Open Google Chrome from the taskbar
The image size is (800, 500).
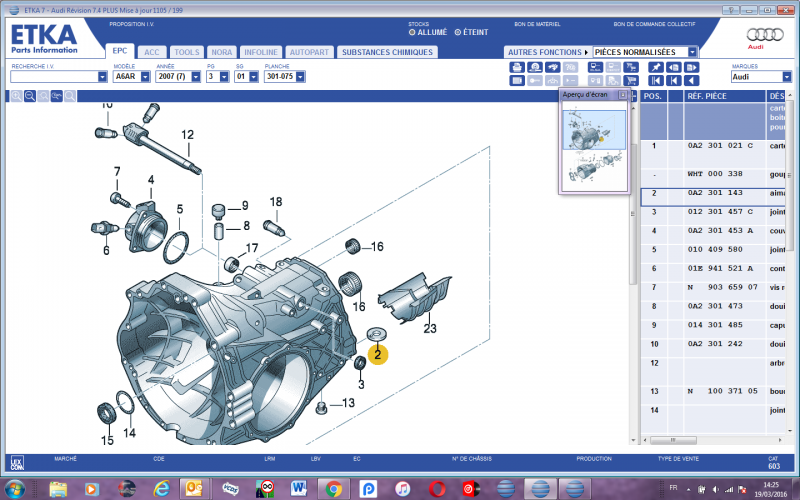pos(333,487)
